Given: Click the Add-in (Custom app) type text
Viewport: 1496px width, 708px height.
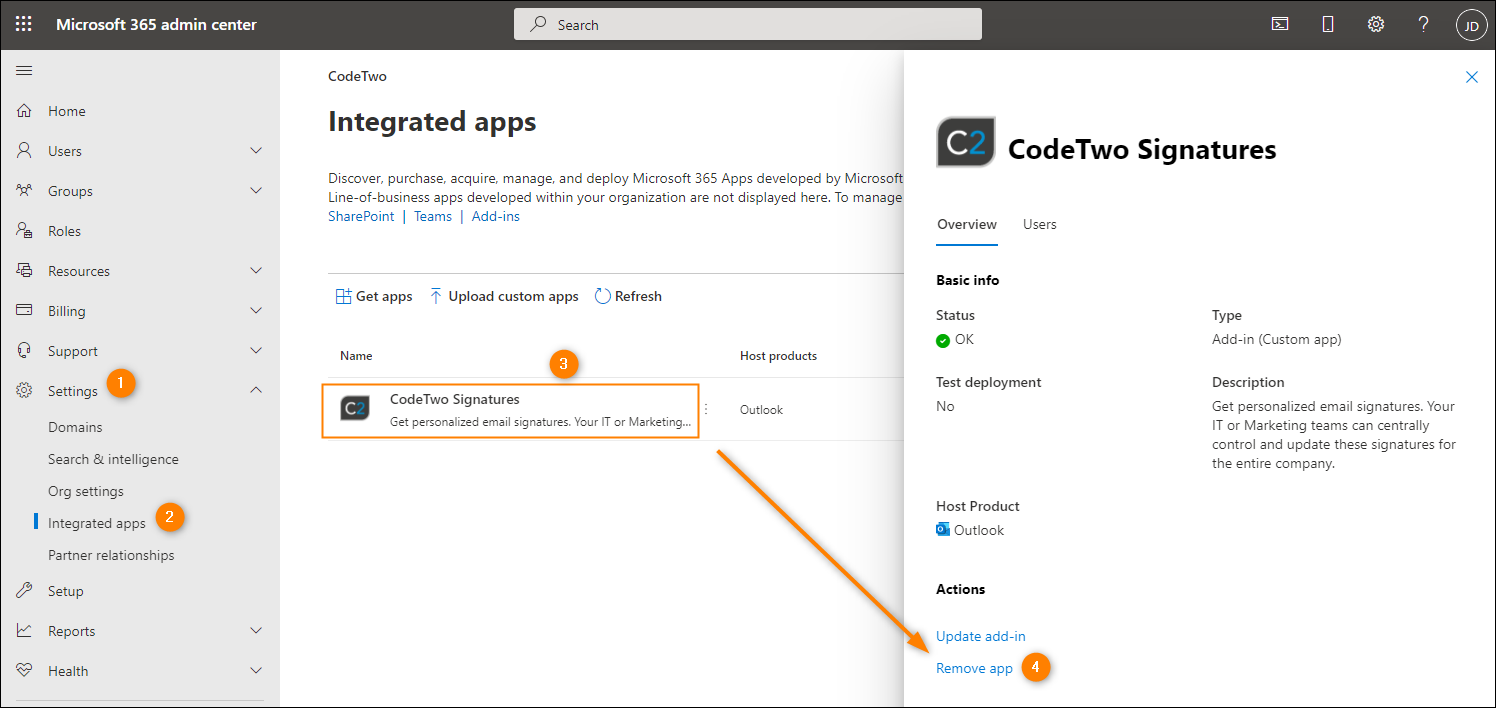Looking at the screenshot, I should click(1277, 339).
